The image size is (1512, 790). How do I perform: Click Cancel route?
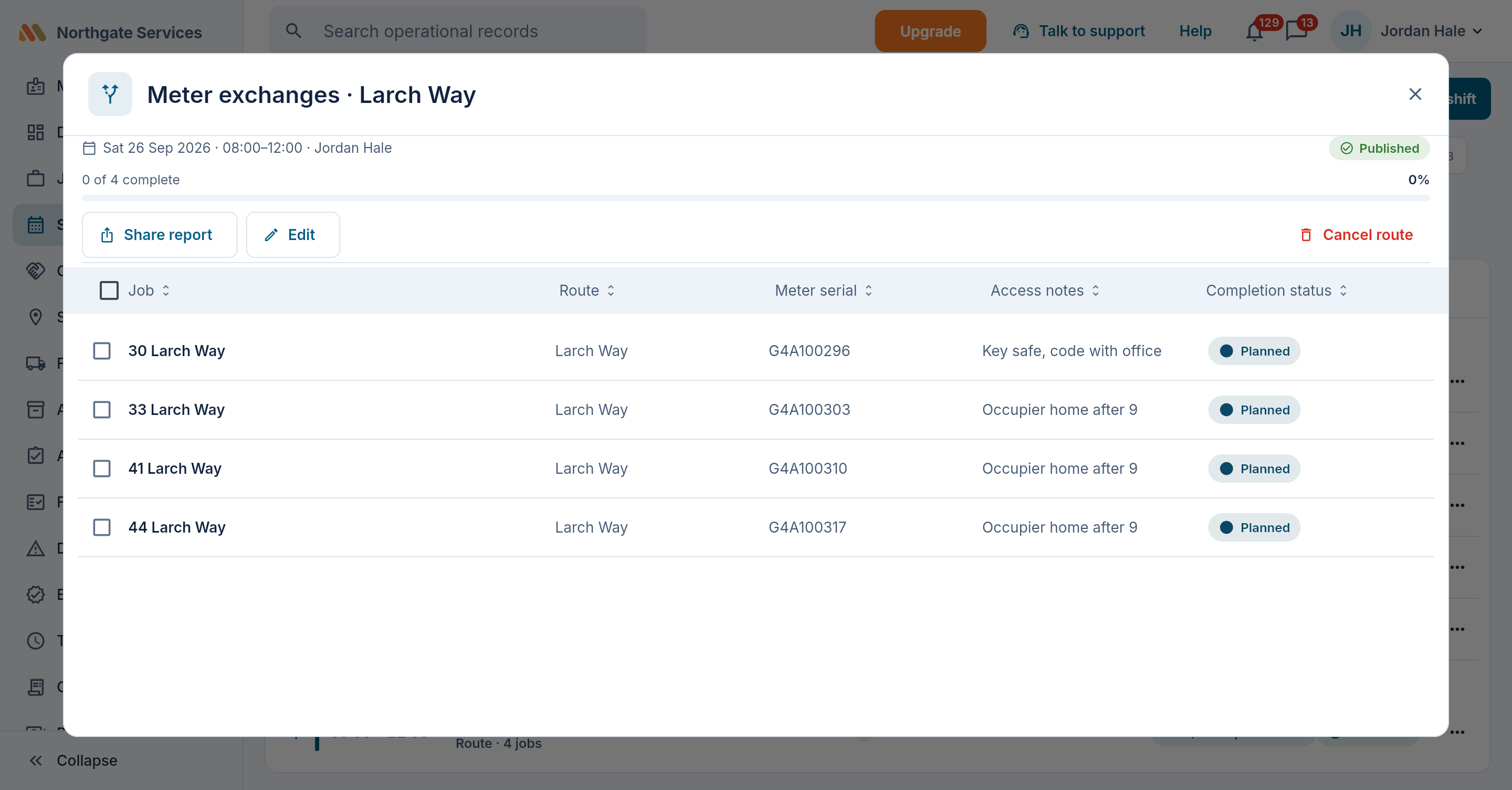1357,235
